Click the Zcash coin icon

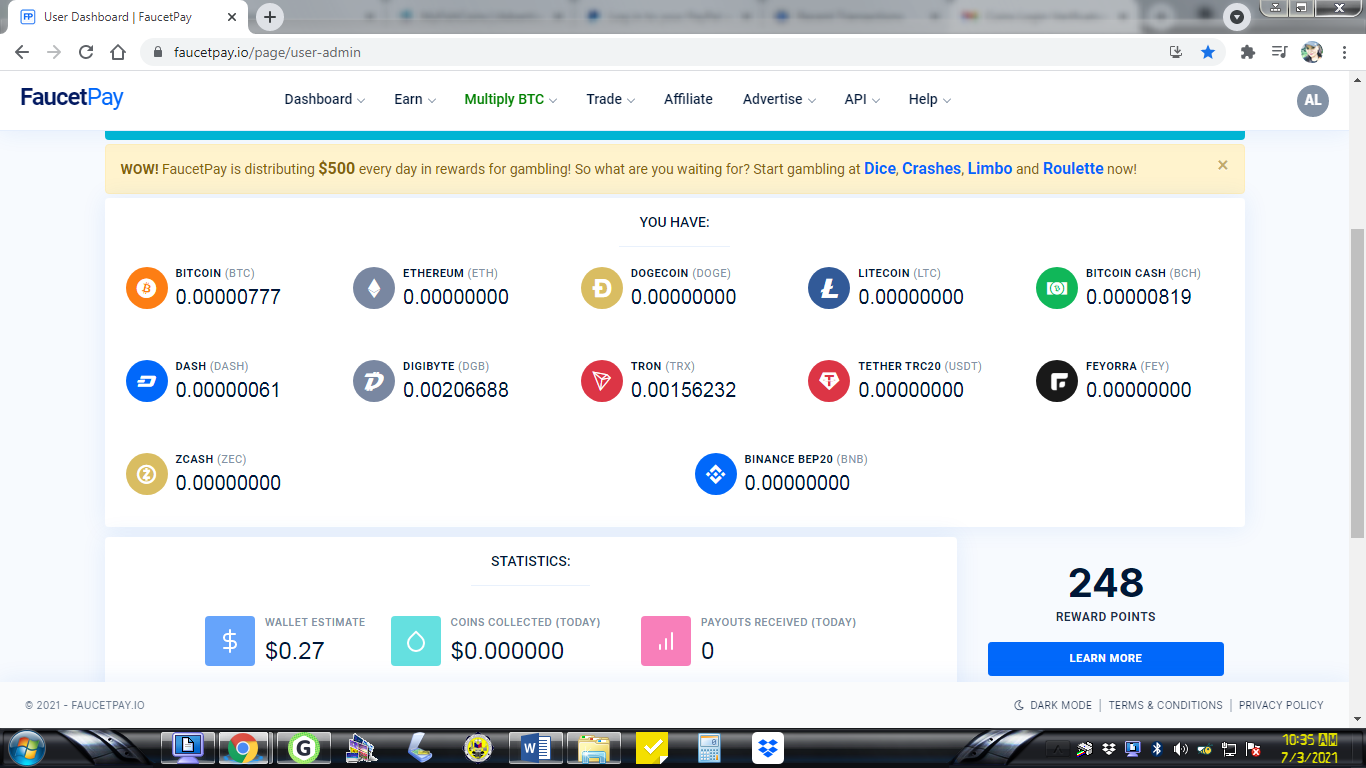click(147, 474)
